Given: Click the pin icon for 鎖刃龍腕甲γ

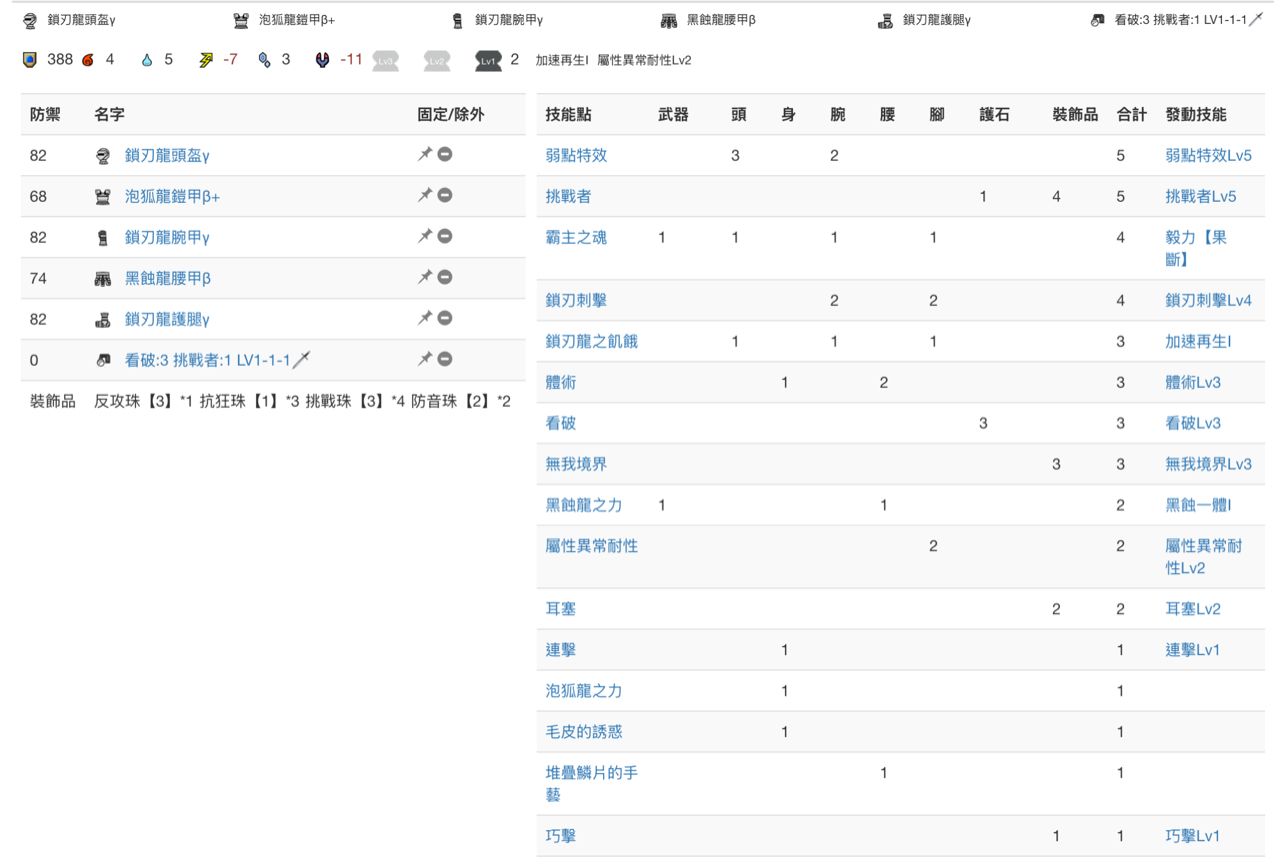Looking at the screenshot, I should pos(425,237).
